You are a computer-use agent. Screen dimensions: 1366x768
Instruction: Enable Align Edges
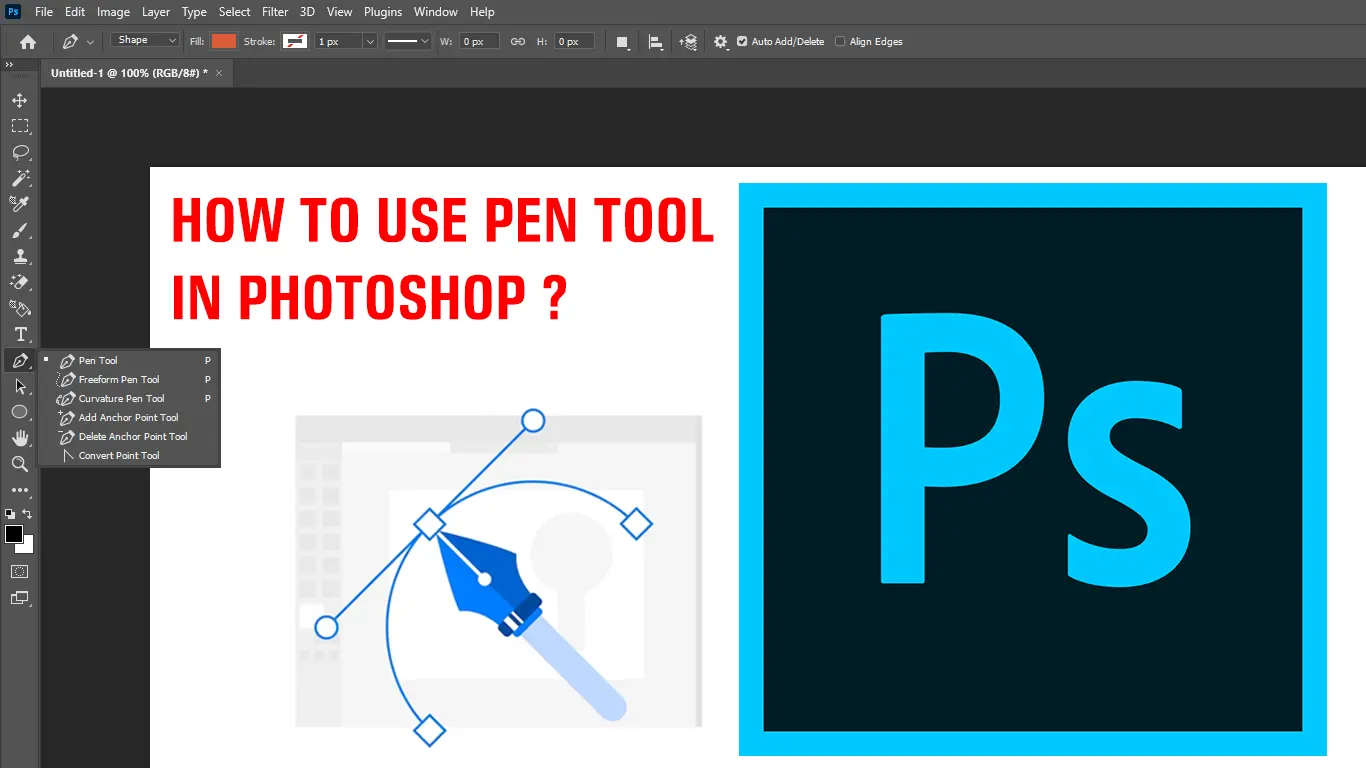coord(840,41)
